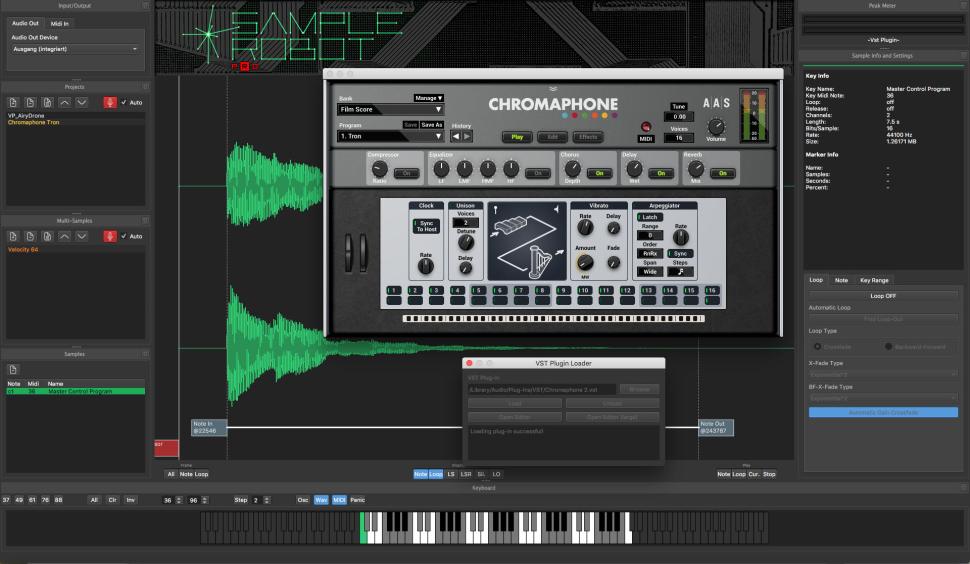Toggle the Chorus On switch
The image size is (970, 564).
599,173
